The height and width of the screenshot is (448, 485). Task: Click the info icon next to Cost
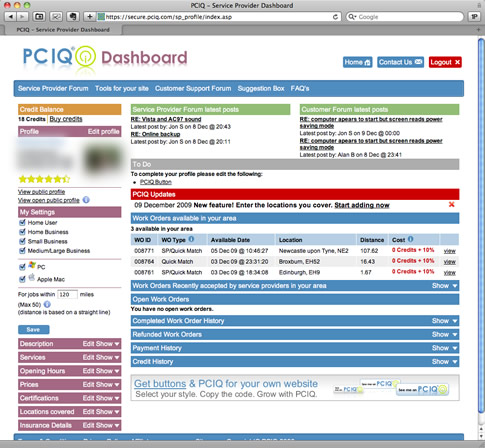[x=411, y=239]
